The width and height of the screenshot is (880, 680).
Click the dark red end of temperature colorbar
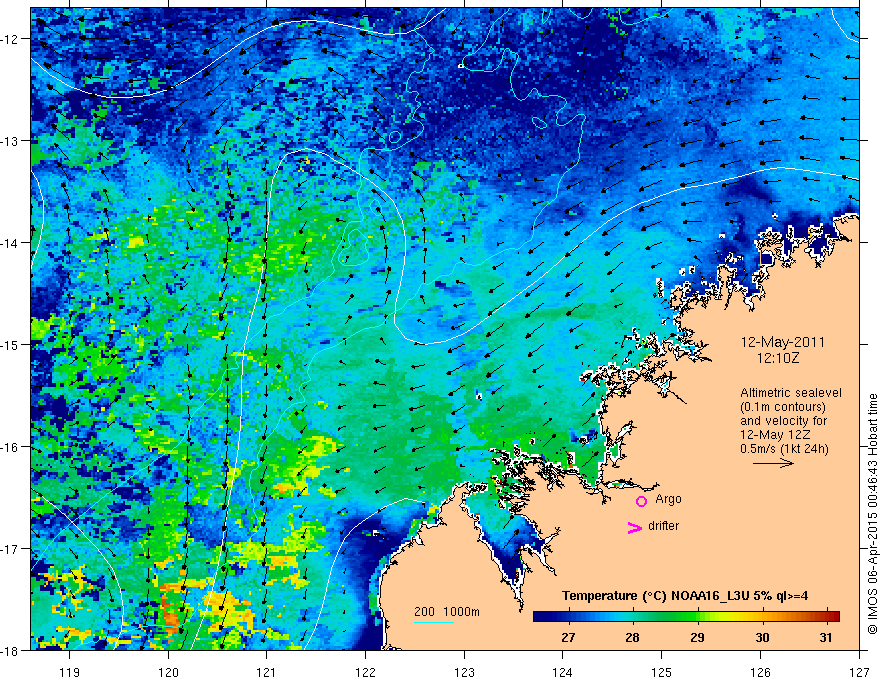click(x=832, y=616)
